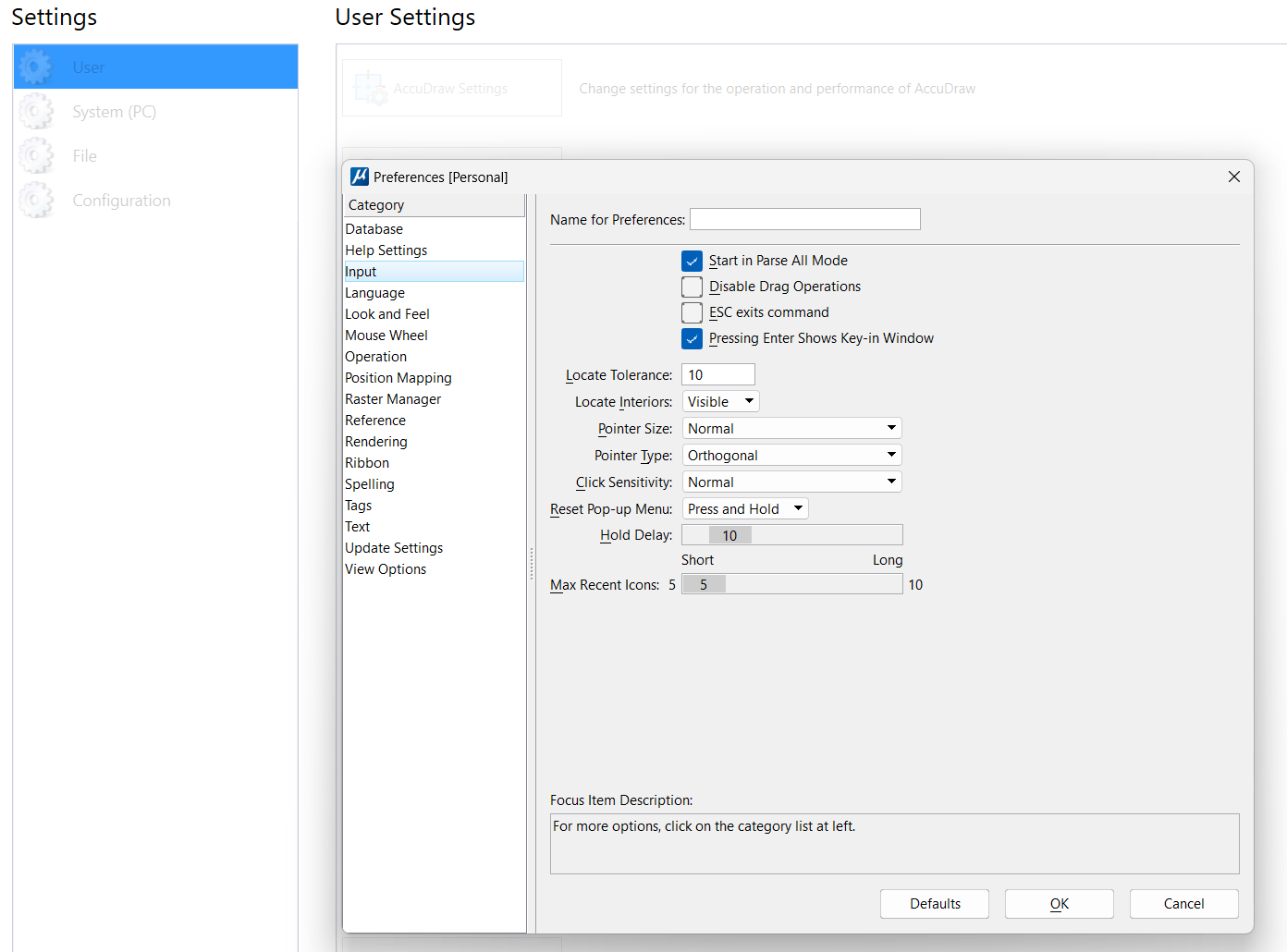Select Reference category
The width and height of the screenshot is (1287, 952).
[434, 421]
